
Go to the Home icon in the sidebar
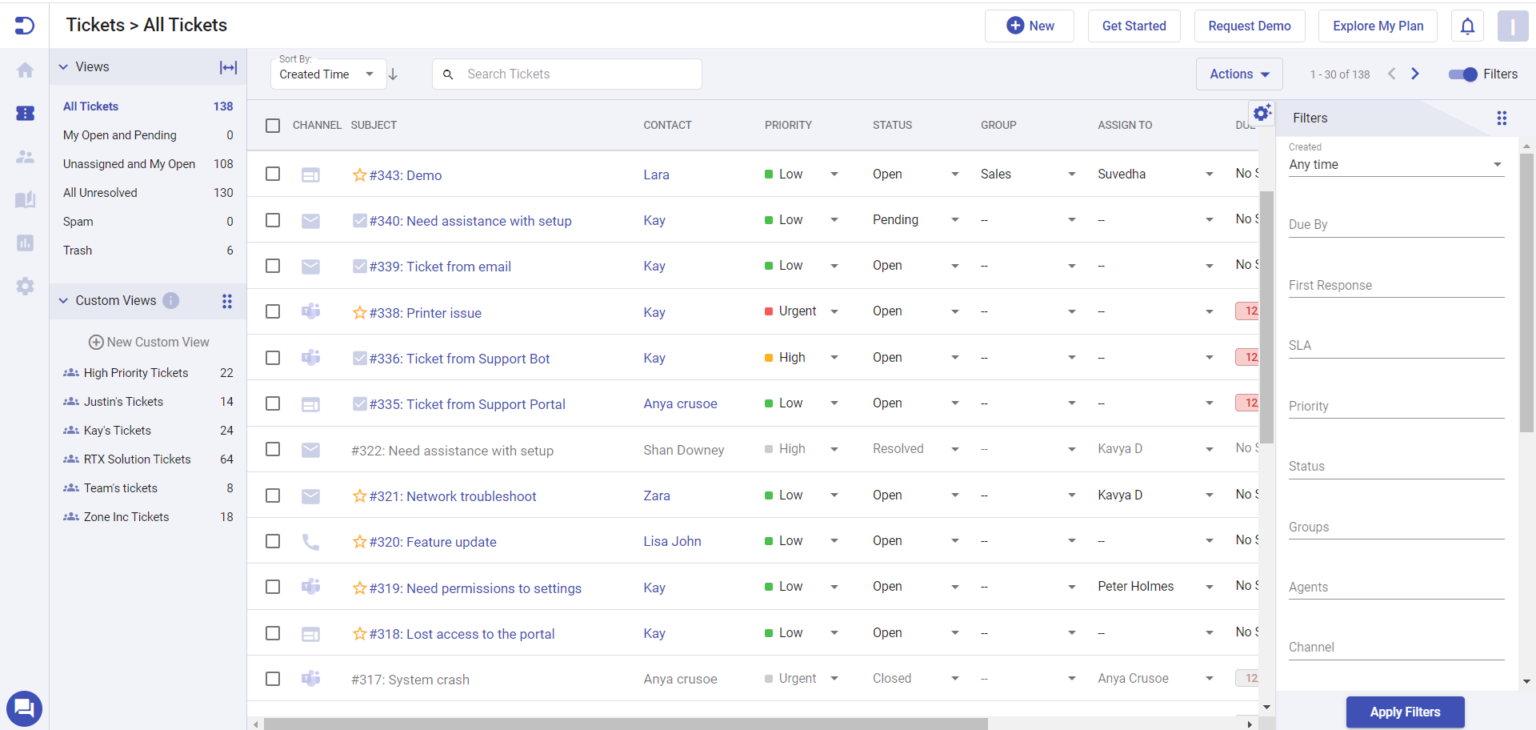[24, 68]
